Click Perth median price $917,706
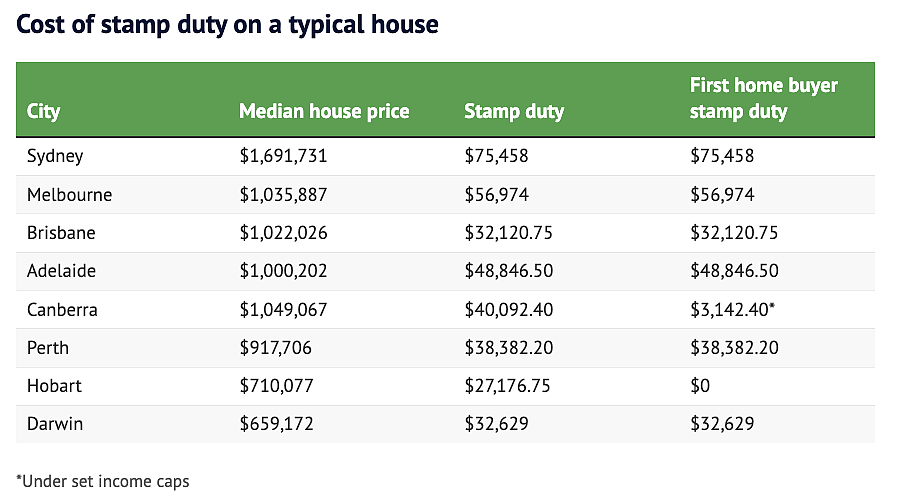Viewport: 900px width, 494px height. [276, 348]
